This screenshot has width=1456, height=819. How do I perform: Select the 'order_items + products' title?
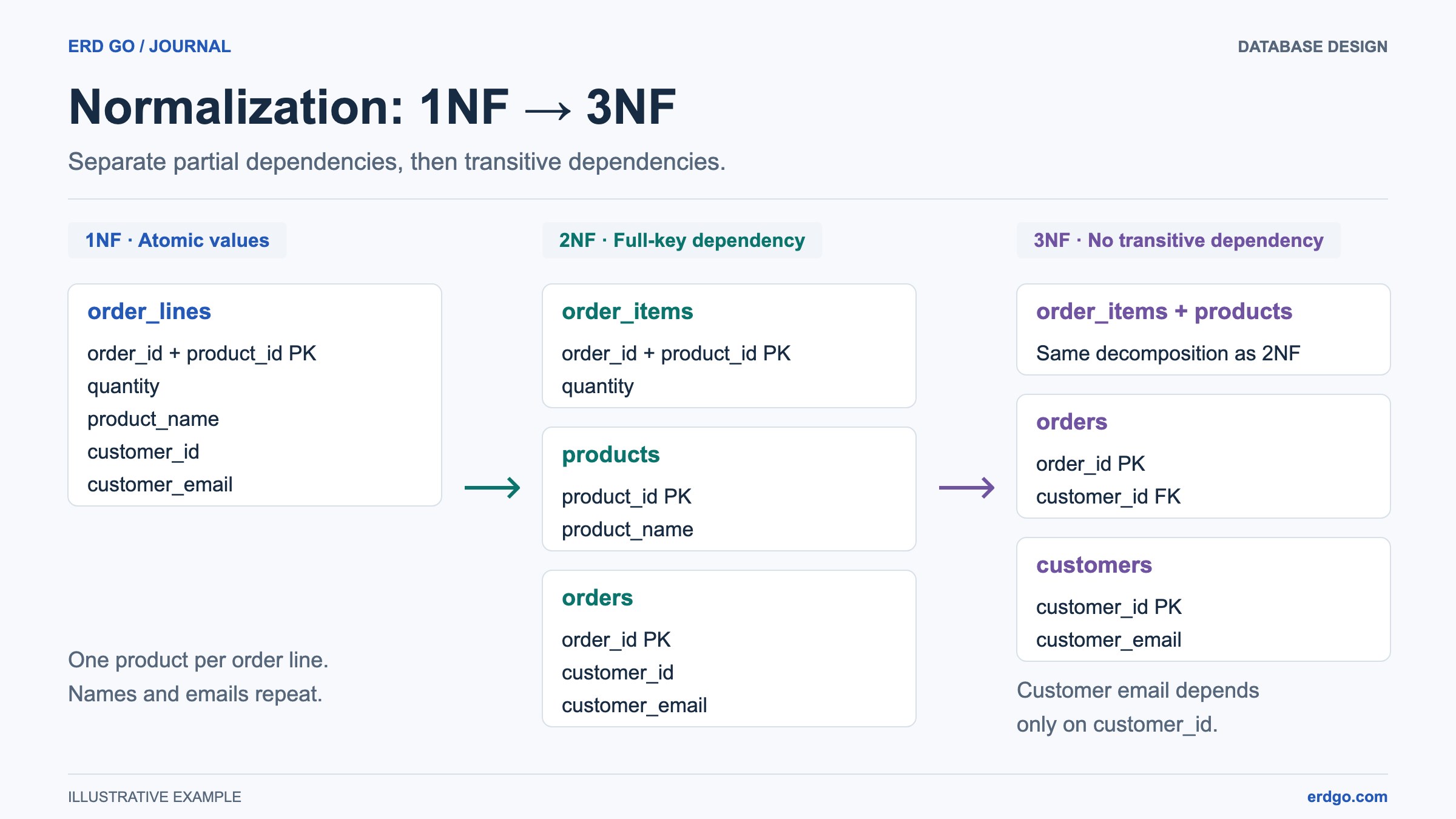[1164, 312]
